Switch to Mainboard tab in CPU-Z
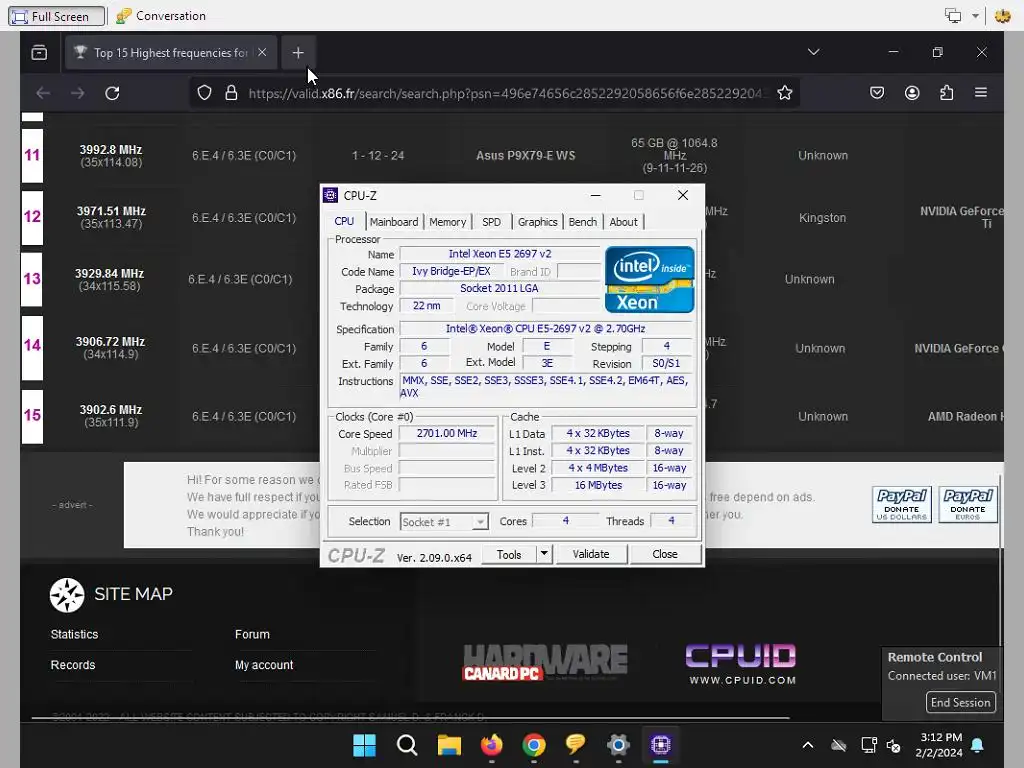 pyautogui.click(x=394, y=222)
